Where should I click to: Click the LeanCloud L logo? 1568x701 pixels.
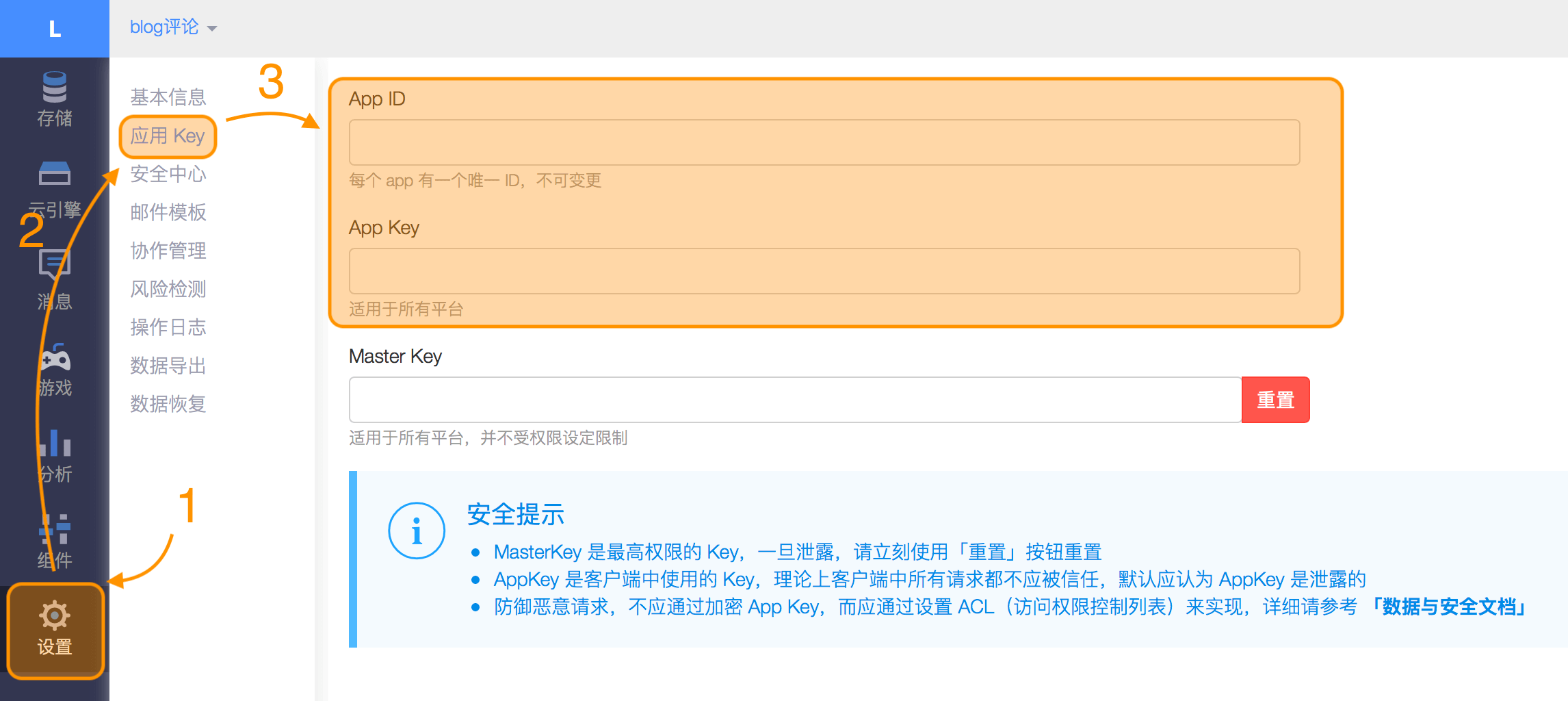(x=55, y=29)
